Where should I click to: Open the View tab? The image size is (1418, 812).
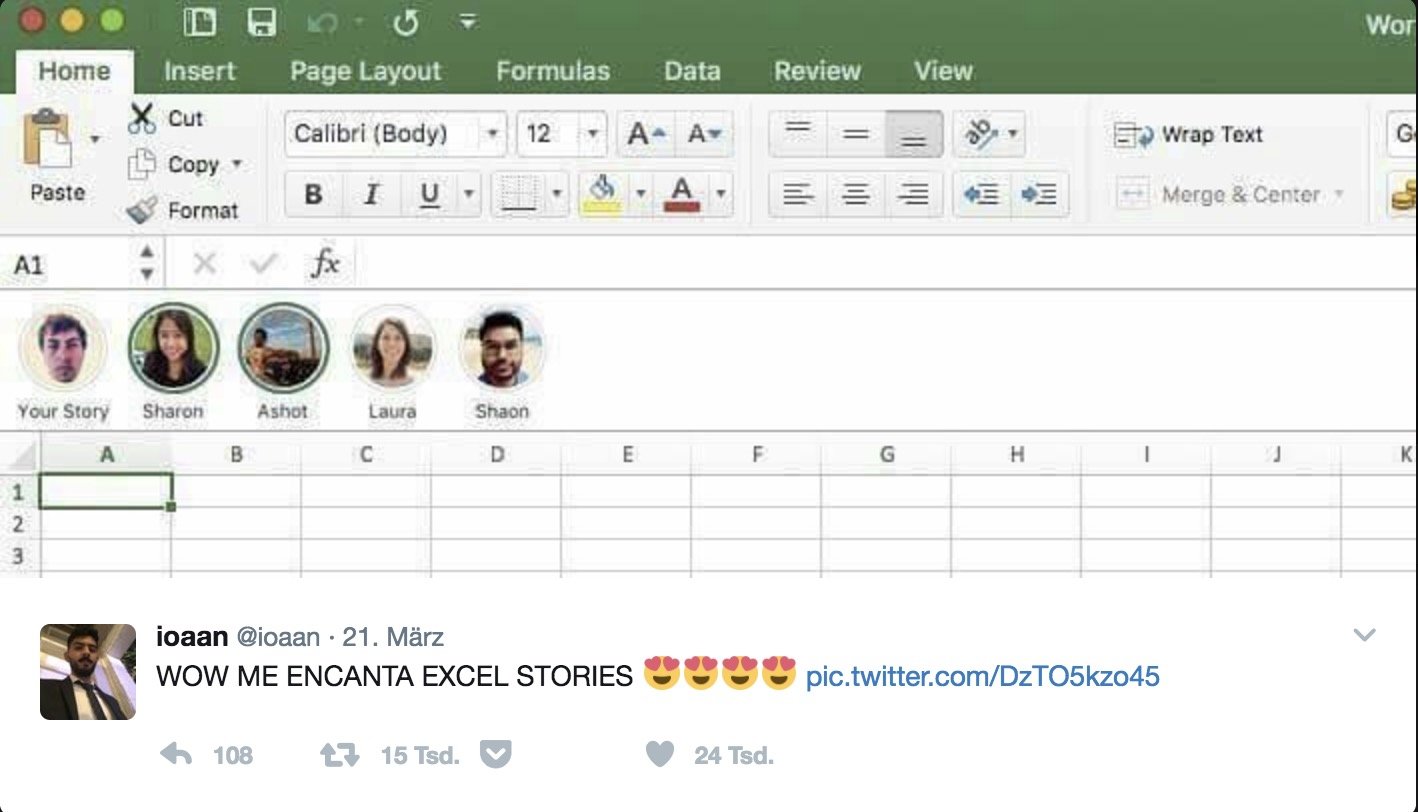(943, 72)
